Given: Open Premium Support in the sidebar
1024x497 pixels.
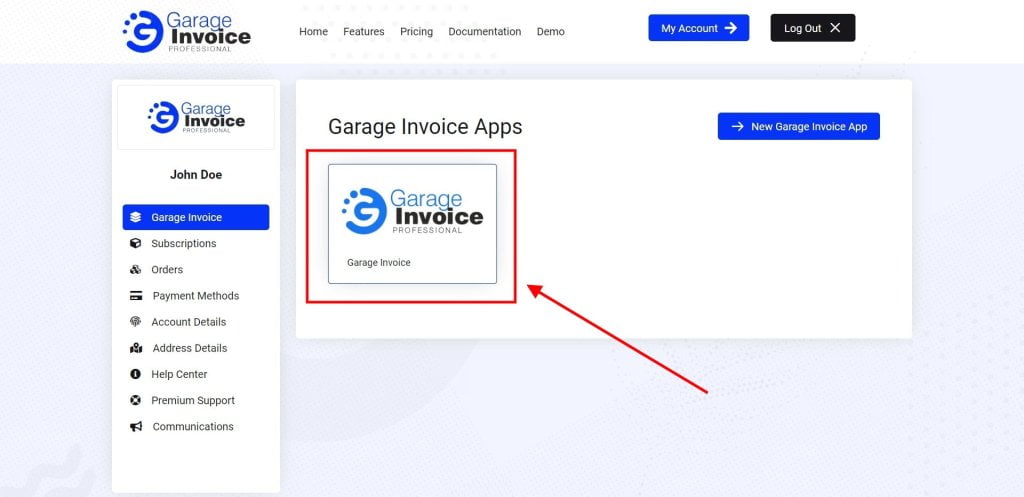Looking at the screenshot, I should click(x=193, y=400).
